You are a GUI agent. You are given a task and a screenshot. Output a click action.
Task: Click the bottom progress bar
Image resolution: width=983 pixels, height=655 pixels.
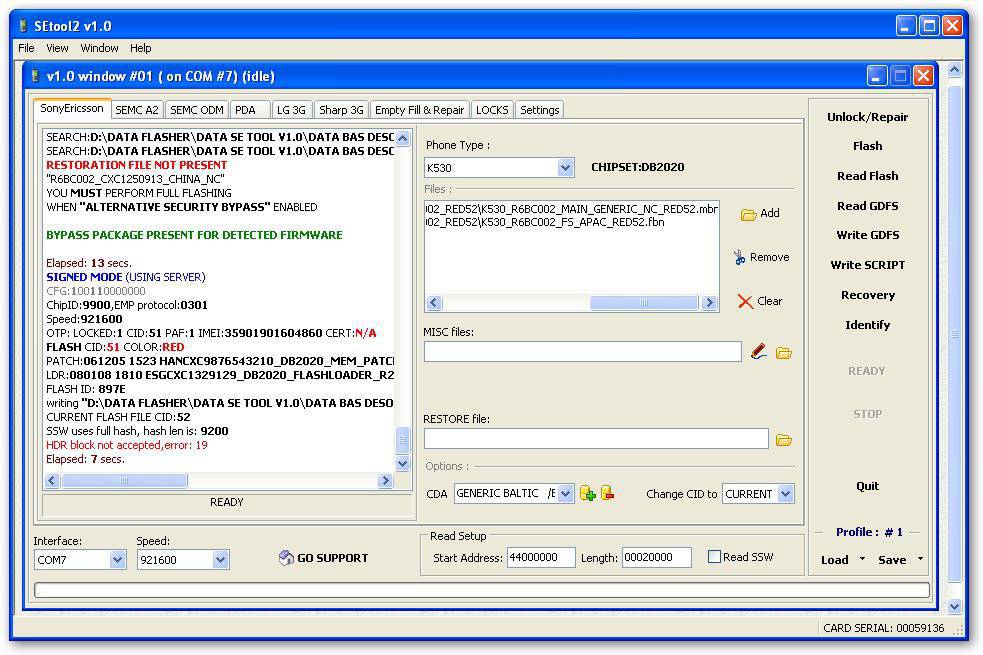click(x=481, y=590)
